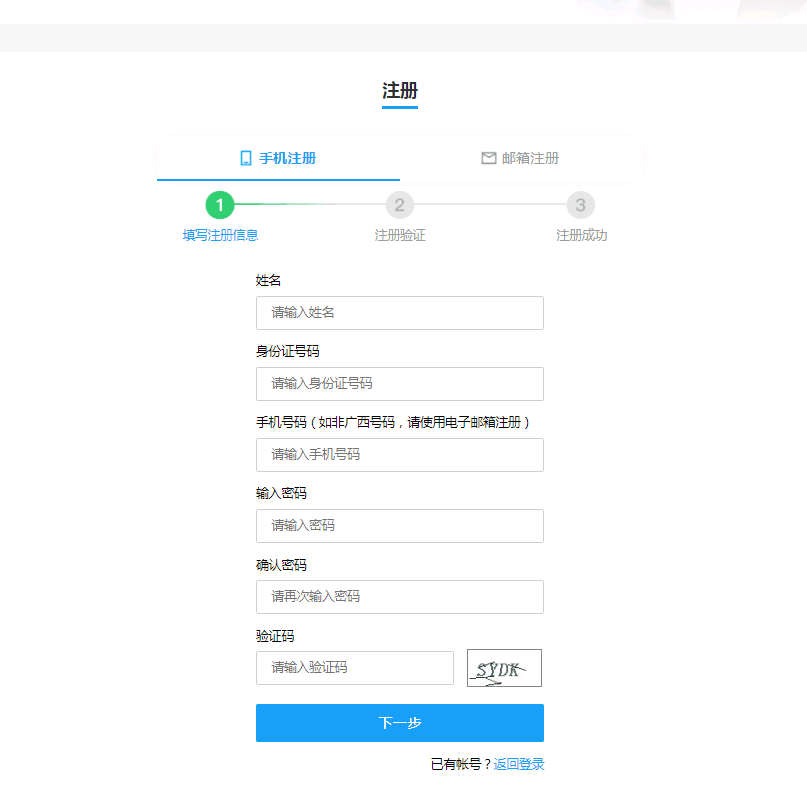Screen dimensions: 807x798
Task: Select the green step 1 circle
Action: 220,205
